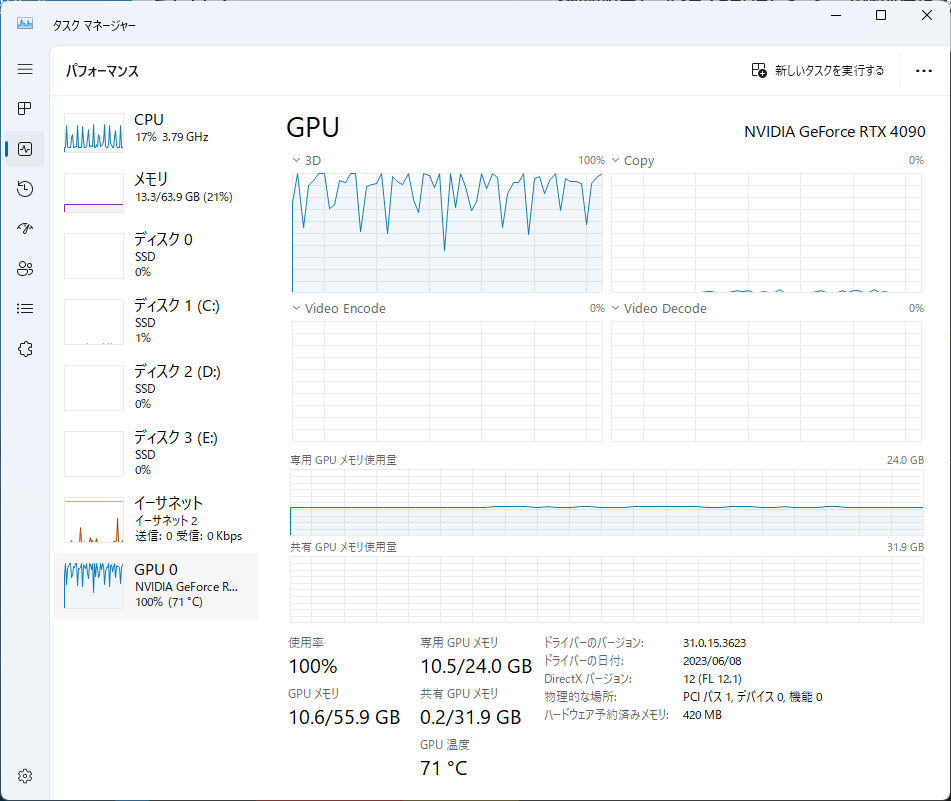The width and height of the screenshot is (951, 801).
Task: Click the 共有 GPU メモリ使用量 graph
Action: [x=607, y=589]
